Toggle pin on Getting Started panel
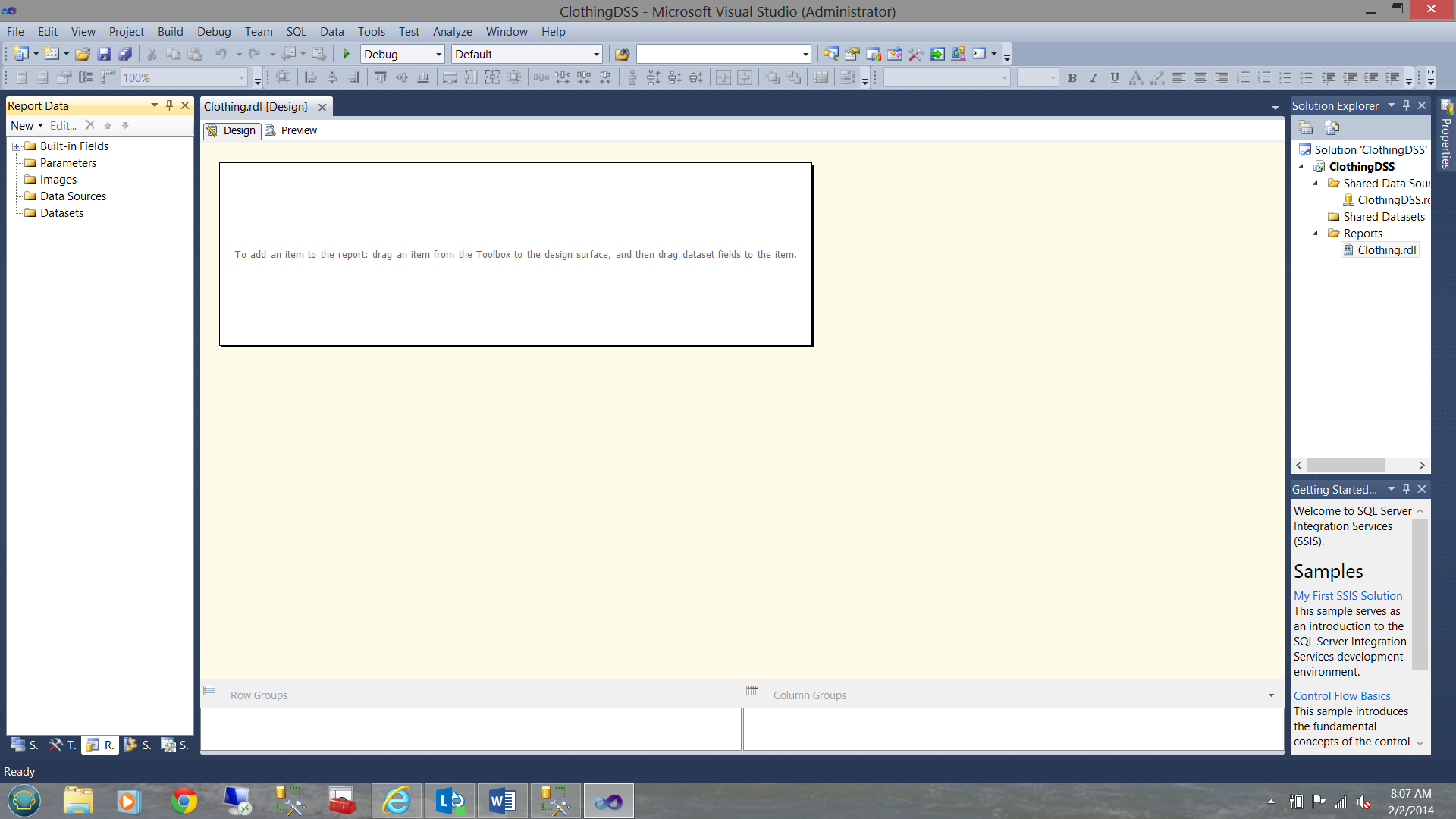Screen dimensions: 1456x819 click(1406, 489)
